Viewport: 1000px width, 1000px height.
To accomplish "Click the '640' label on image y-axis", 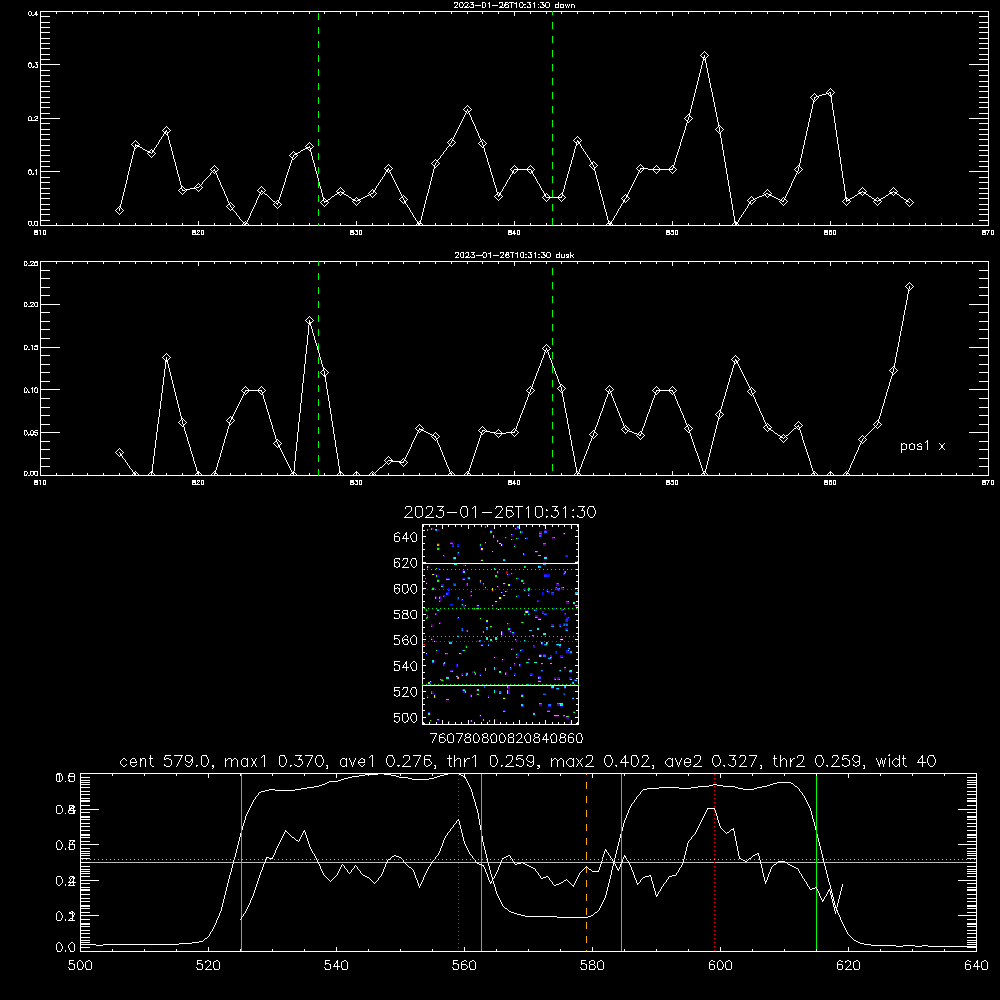I will pos(406,538).
